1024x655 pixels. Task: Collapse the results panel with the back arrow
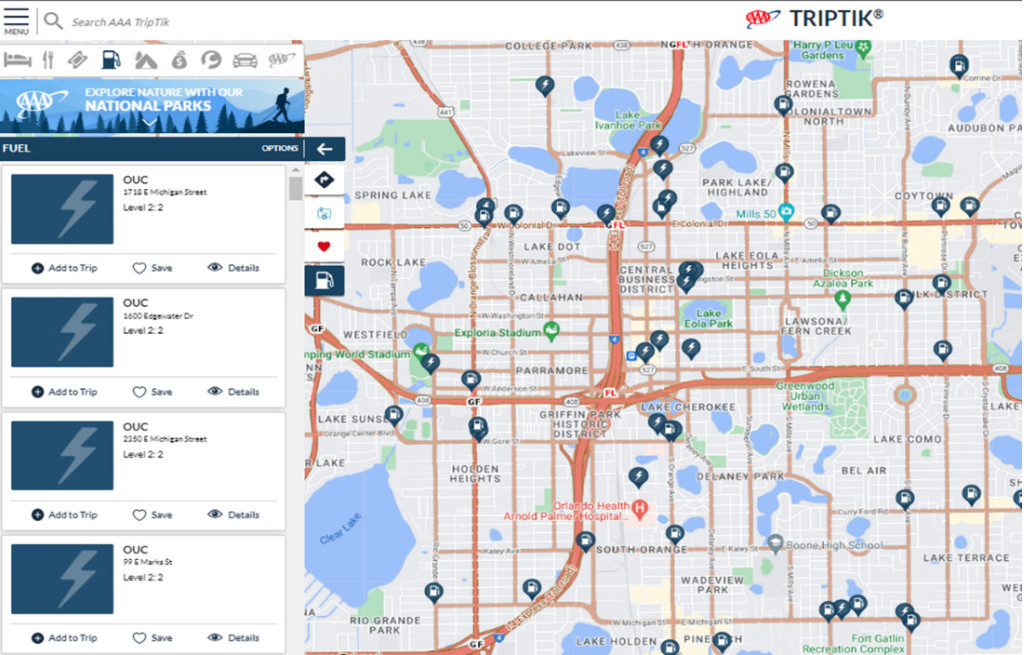pos(324,148)
